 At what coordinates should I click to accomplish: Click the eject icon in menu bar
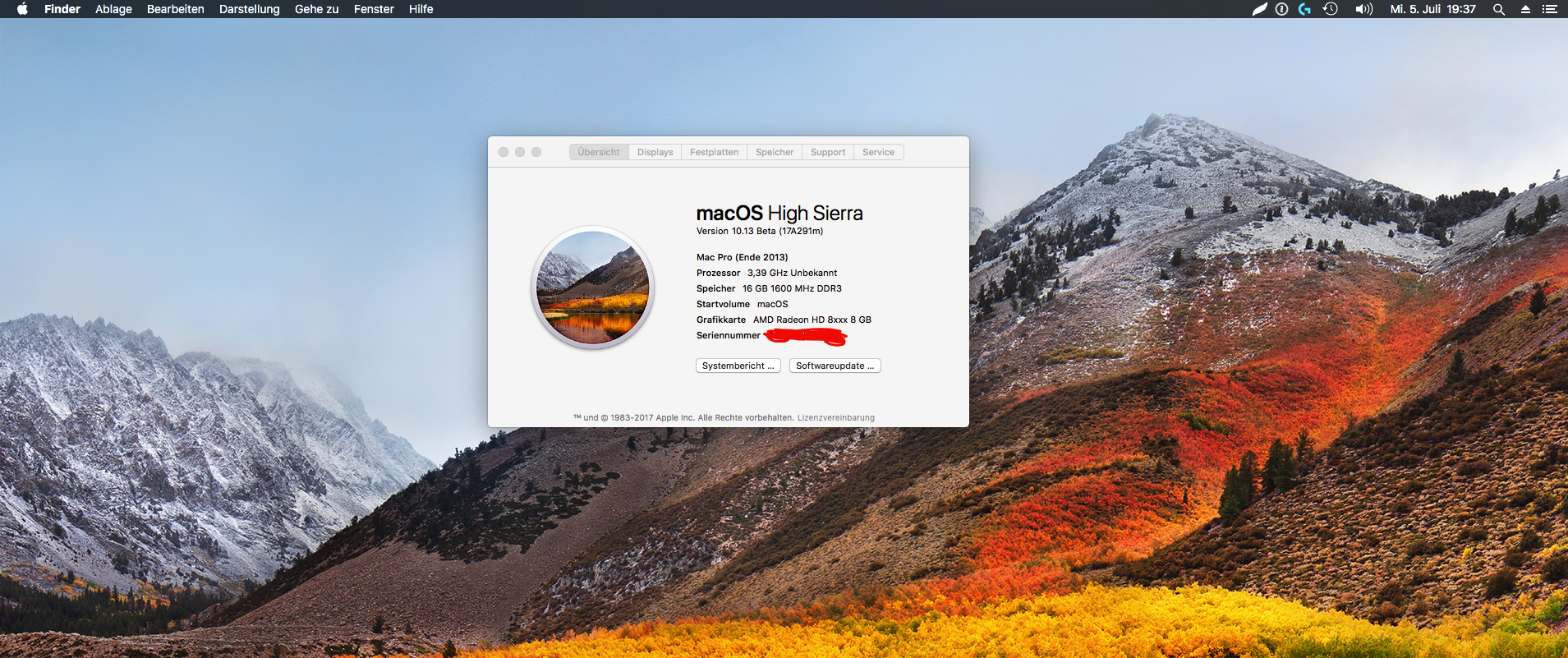(x=1525, y=9)
